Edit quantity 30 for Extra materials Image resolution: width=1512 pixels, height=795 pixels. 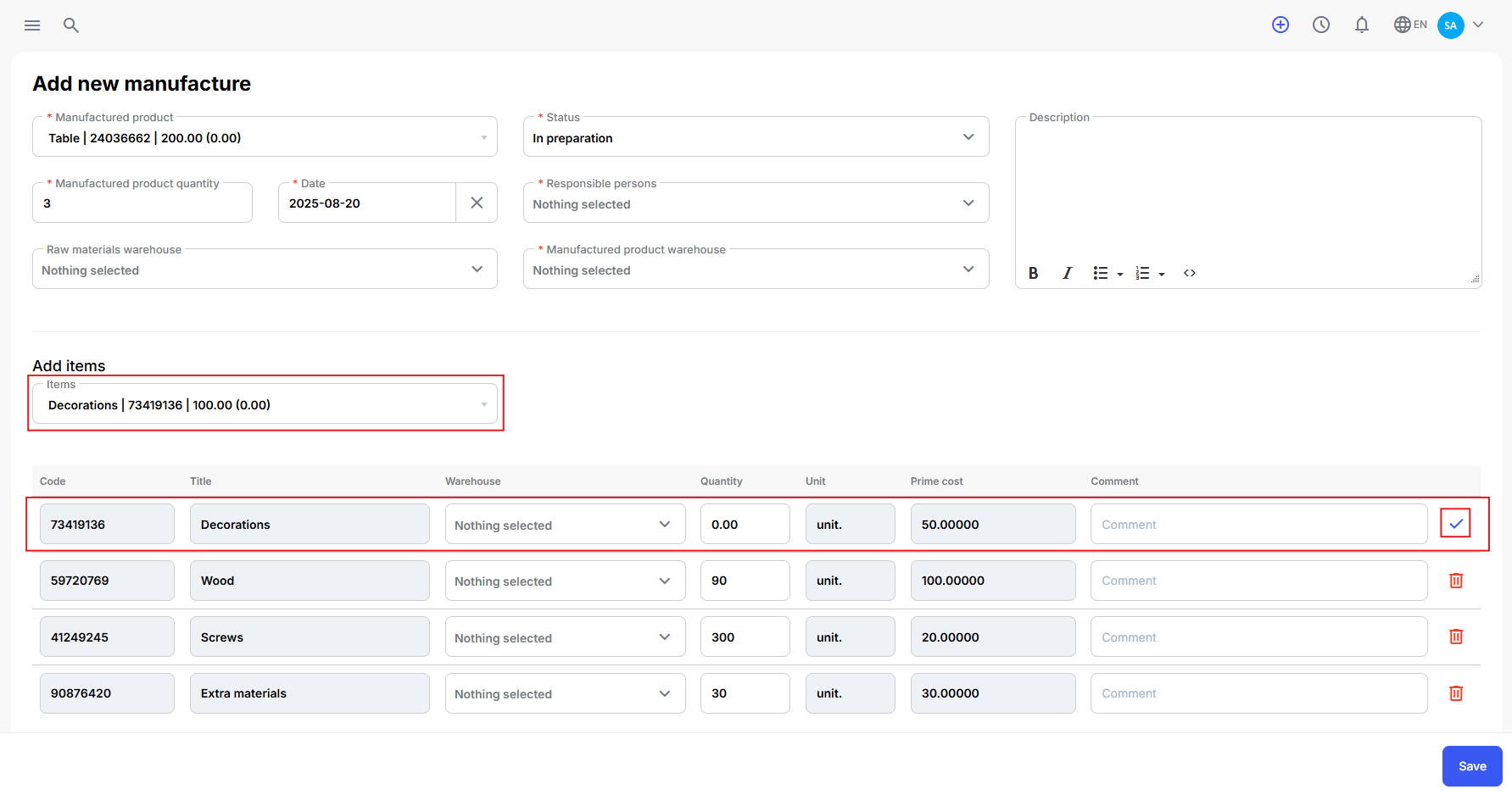pos(745,693)
